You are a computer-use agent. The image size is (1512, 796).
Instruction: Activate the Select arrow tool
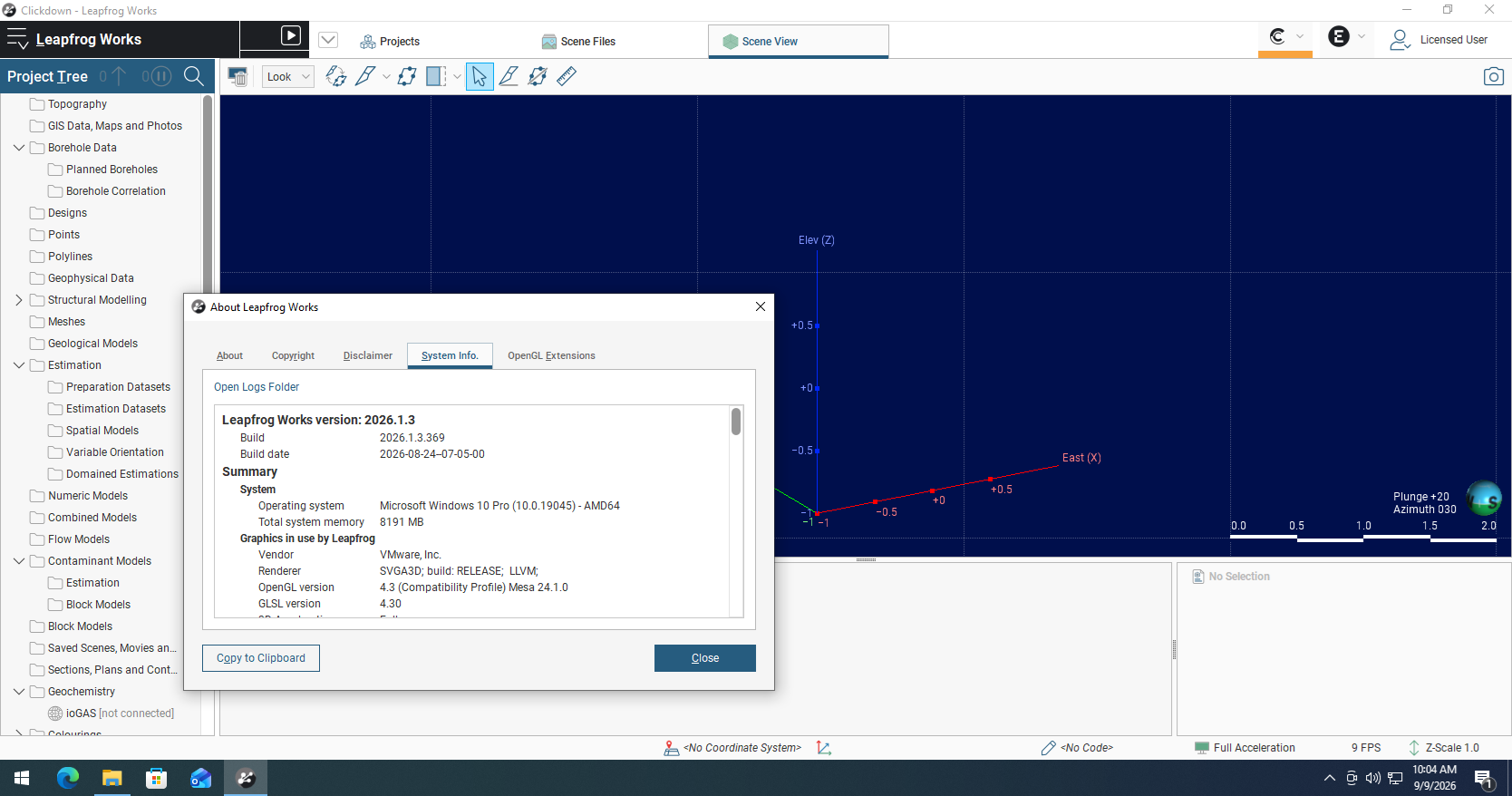click(x=480, y=76)
